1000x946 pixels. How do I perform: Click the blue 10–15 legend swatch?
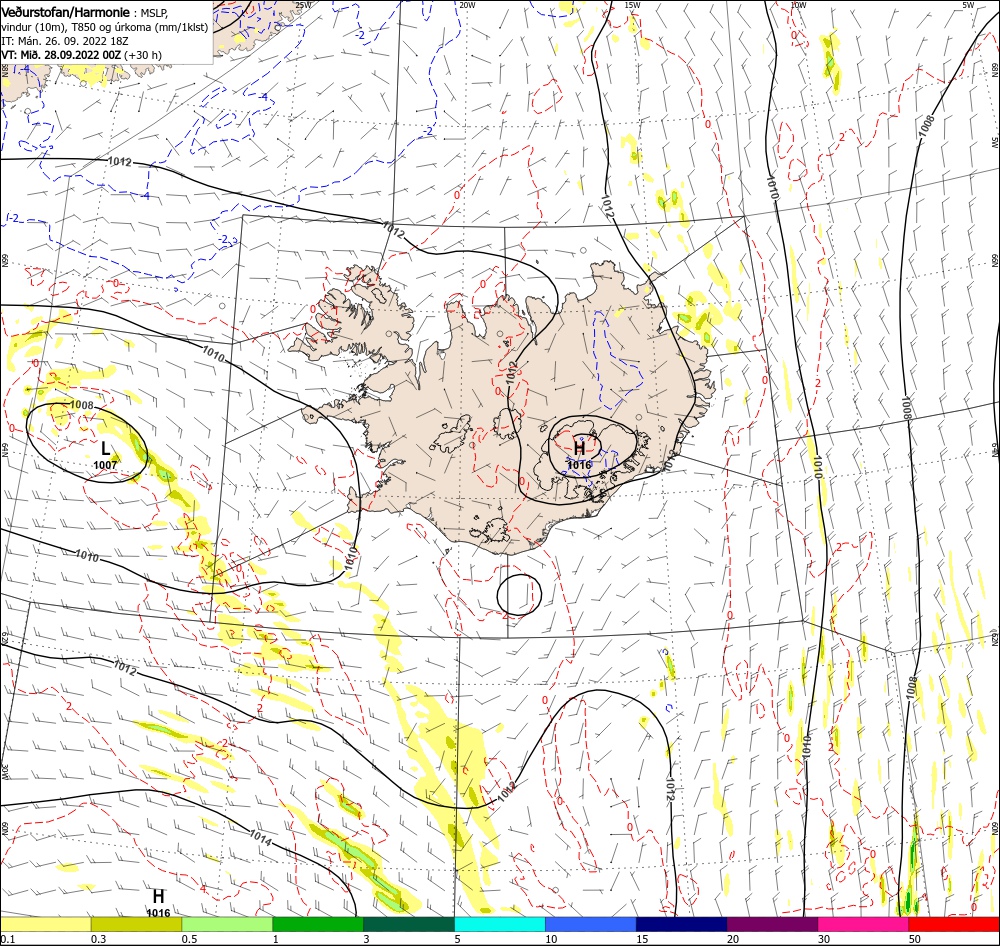[x=591, y=924]
